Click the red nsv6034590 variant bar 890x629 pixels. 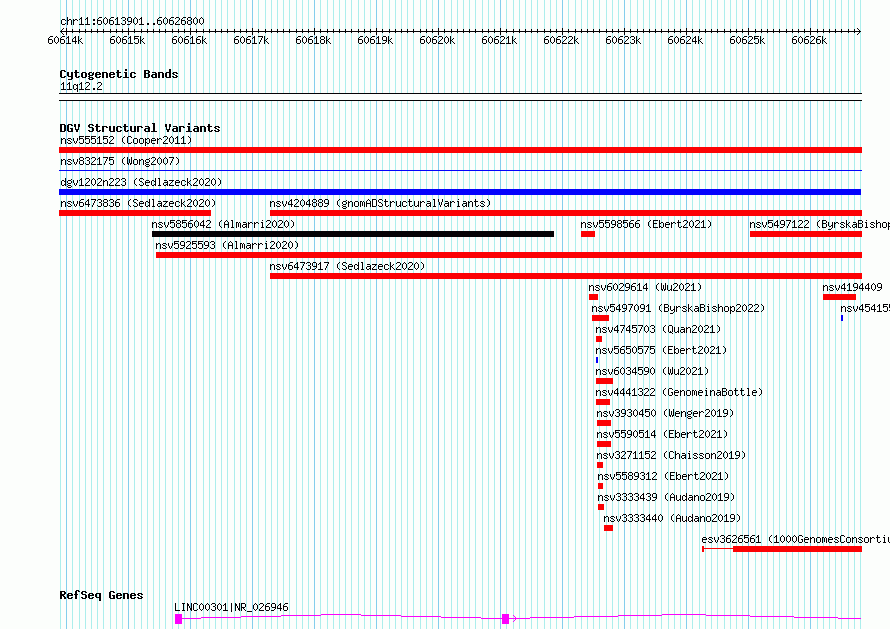(604, 381)
